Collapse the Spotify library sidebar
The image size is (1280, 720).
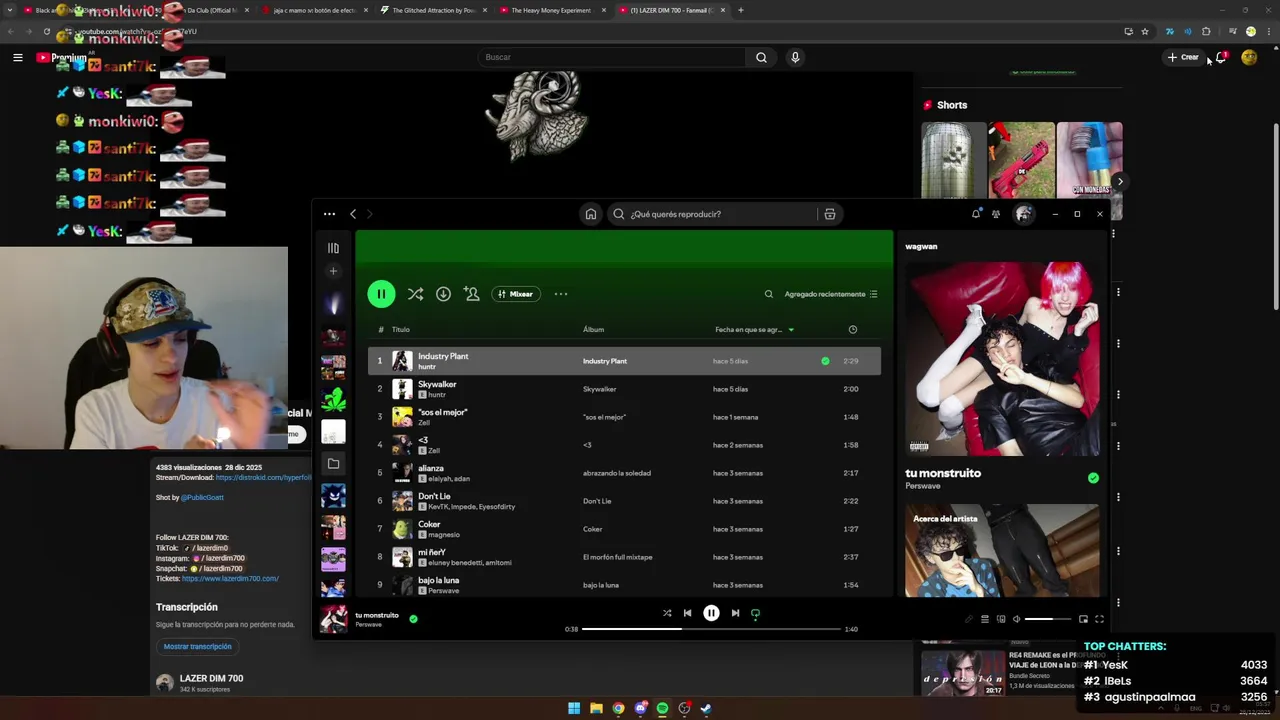point(333,248)
